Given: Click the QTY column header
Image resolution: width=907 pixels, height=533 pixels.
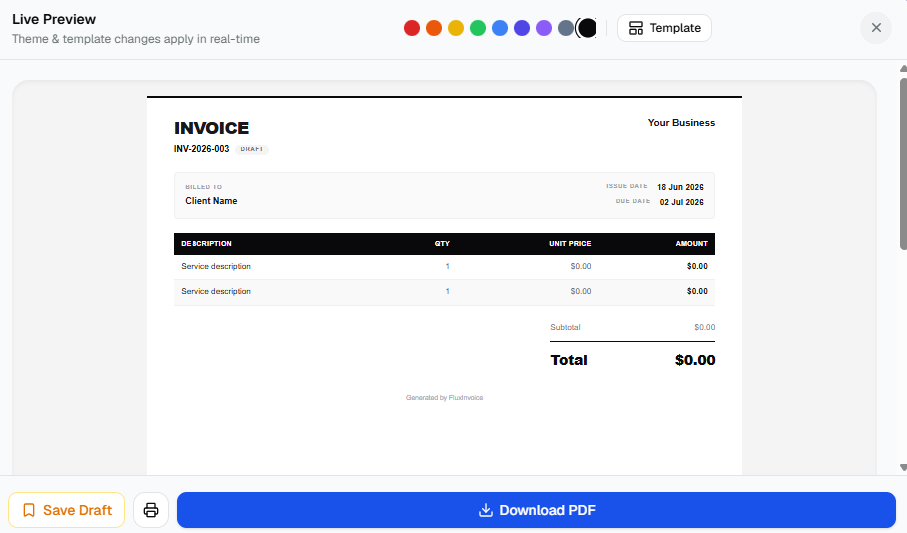Looking at the screenshot, I should coord(442,244).
